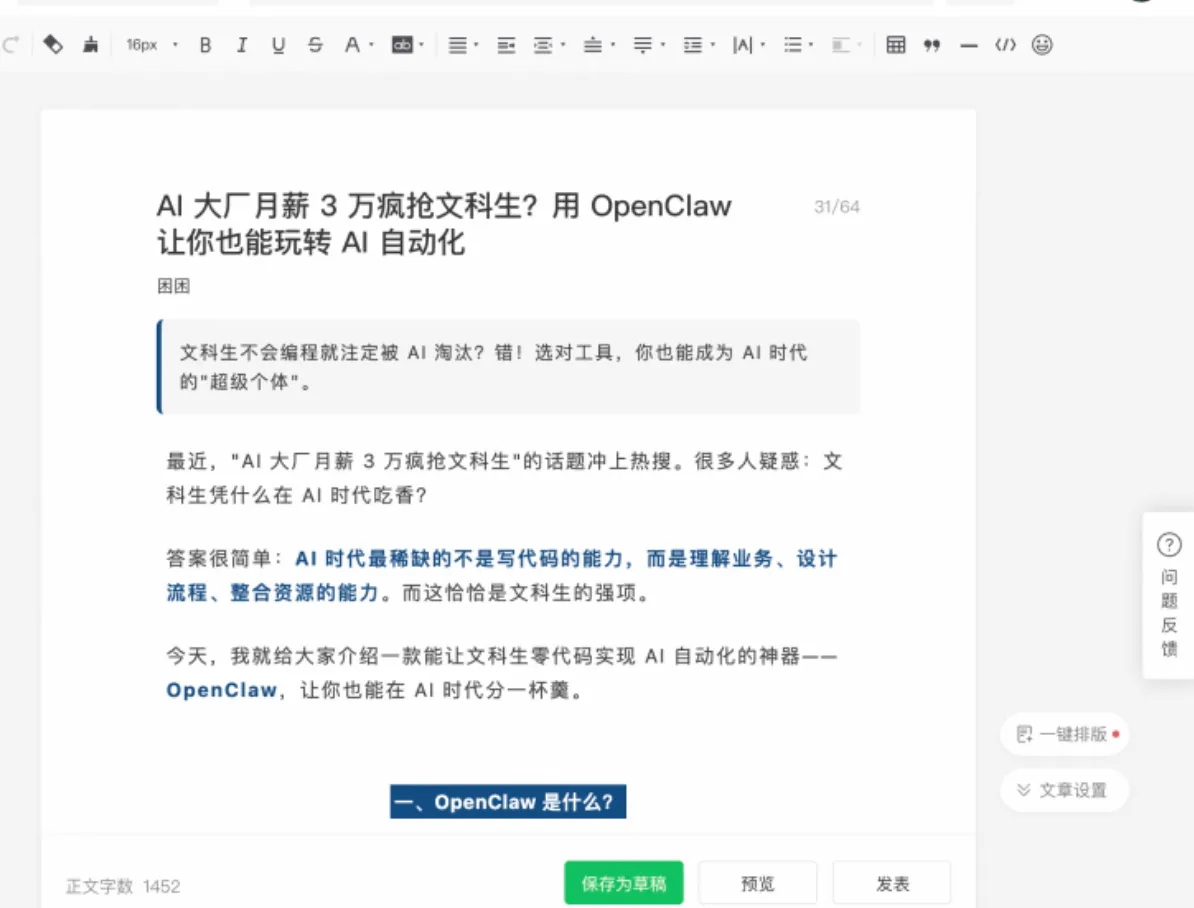Click the 发表 publish button
The height and width of the screenshot is (908, 1194).
pyautogui.click(x=892, y=884)
